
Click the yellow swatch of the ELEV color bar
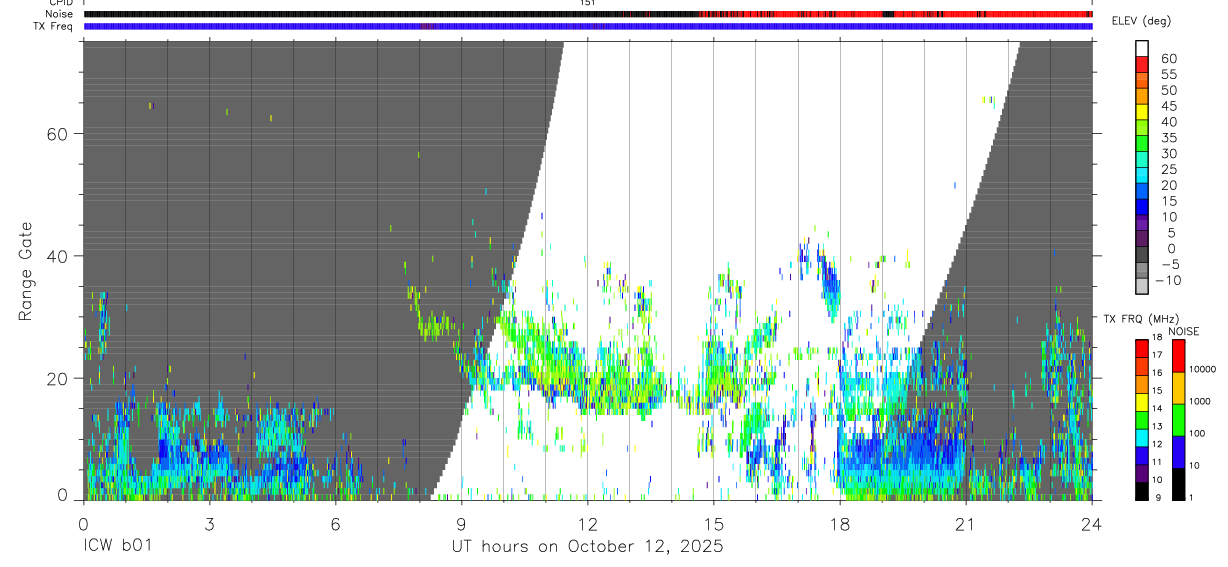point(1142,112)
